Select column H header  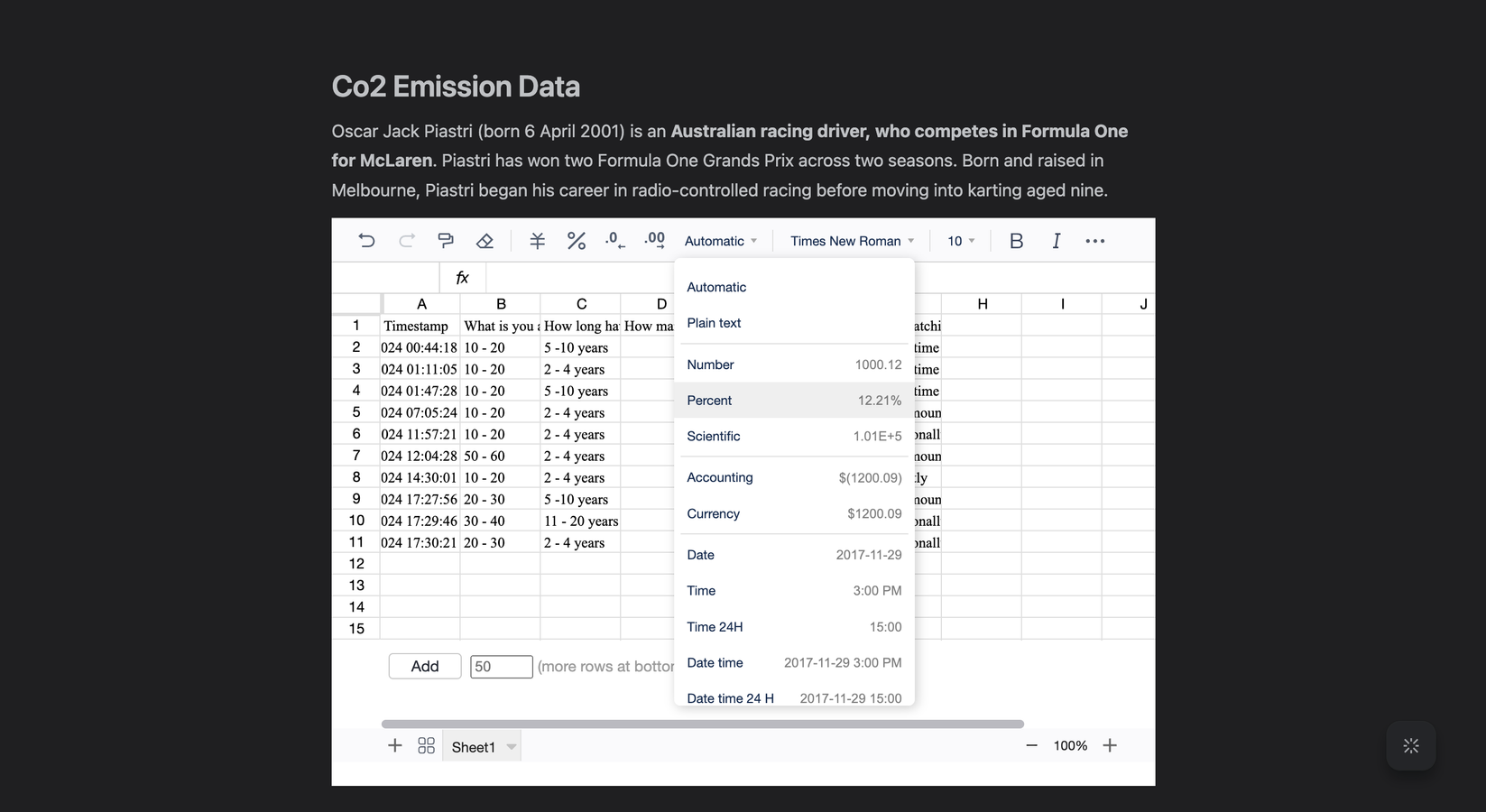[982, 304]
